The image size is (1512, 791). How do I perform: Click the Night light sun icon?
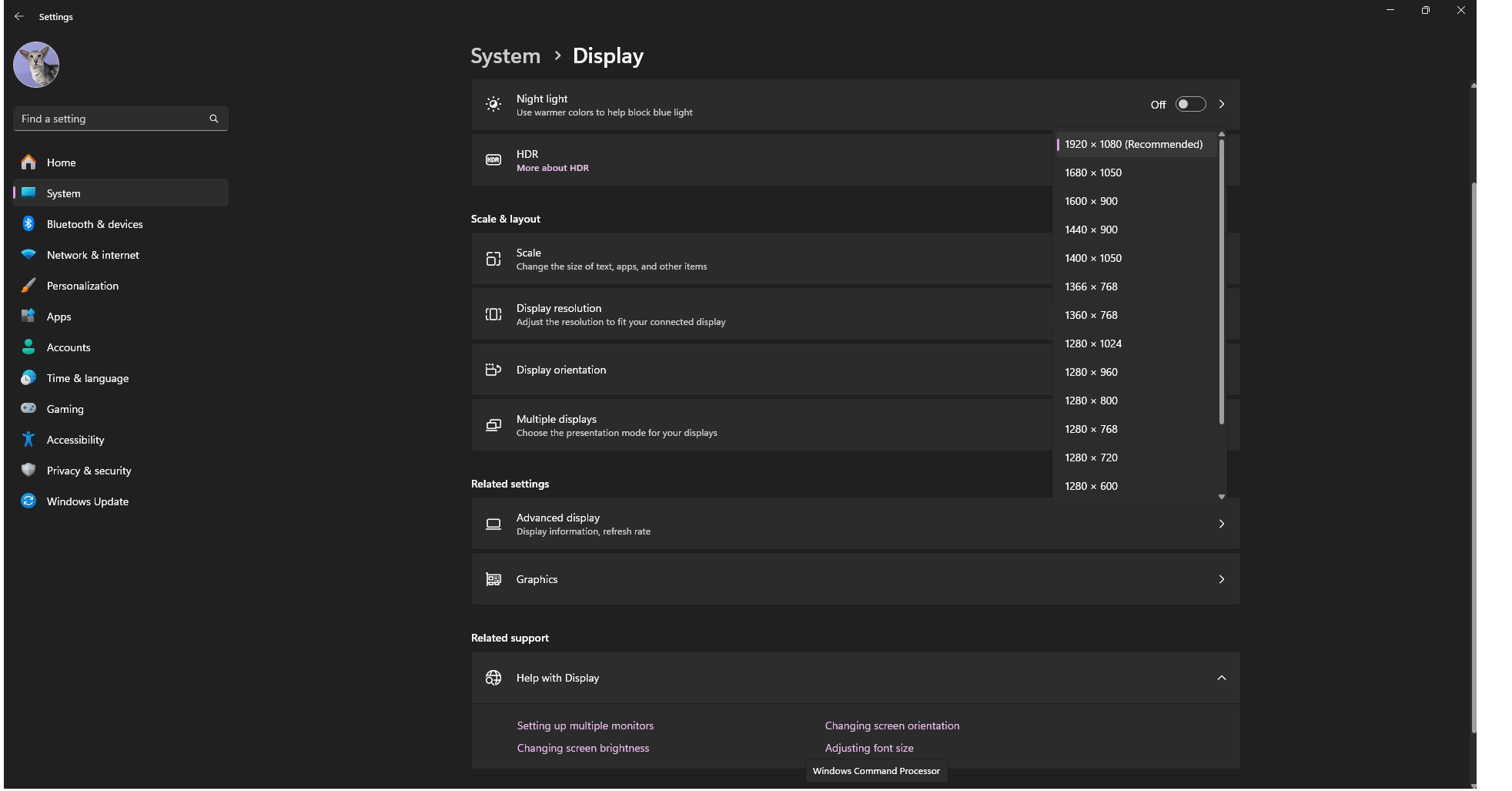point(493,104)
